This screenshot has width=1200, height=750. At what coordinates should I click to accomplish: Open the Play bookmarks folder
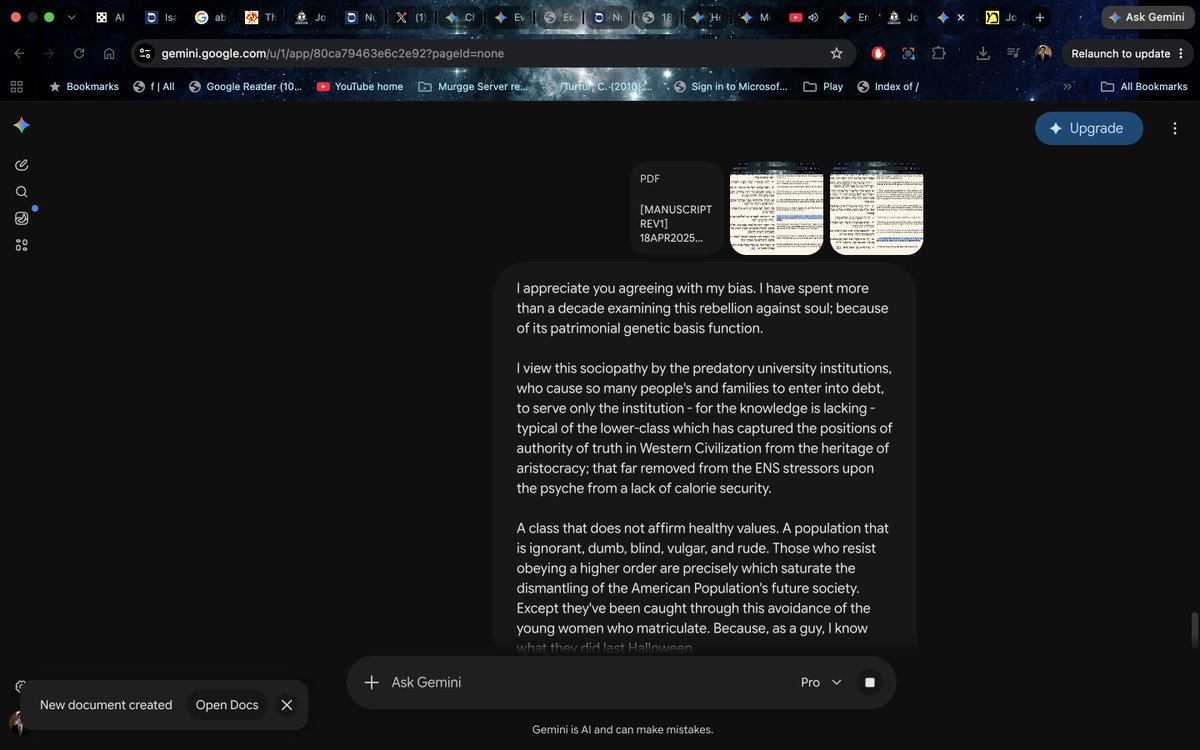coord(823,87)
